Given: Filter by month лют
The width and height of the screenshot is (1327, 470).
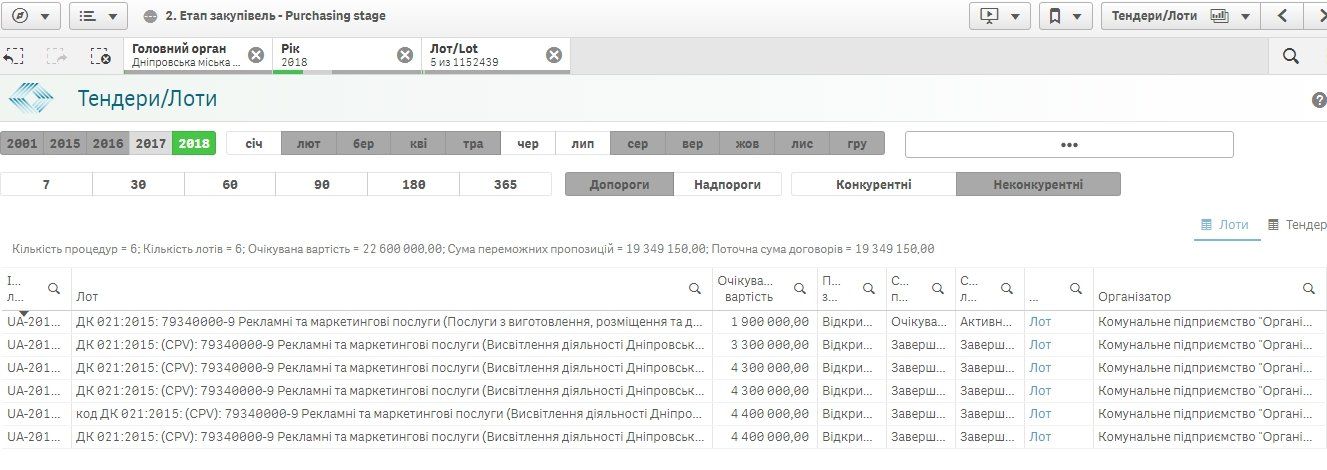Looking at the screenshot, I should (x=309, y=144).
